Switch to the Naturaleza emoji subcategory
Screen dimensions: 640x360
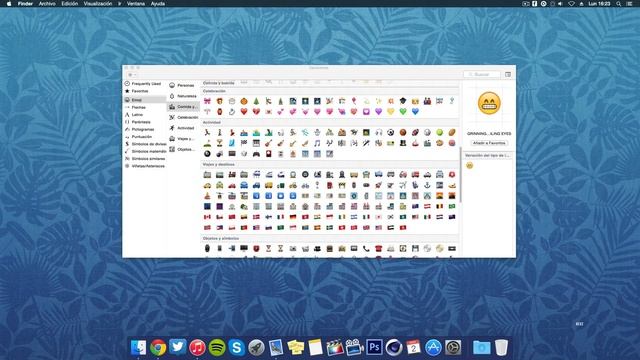[x=183, y=96]
